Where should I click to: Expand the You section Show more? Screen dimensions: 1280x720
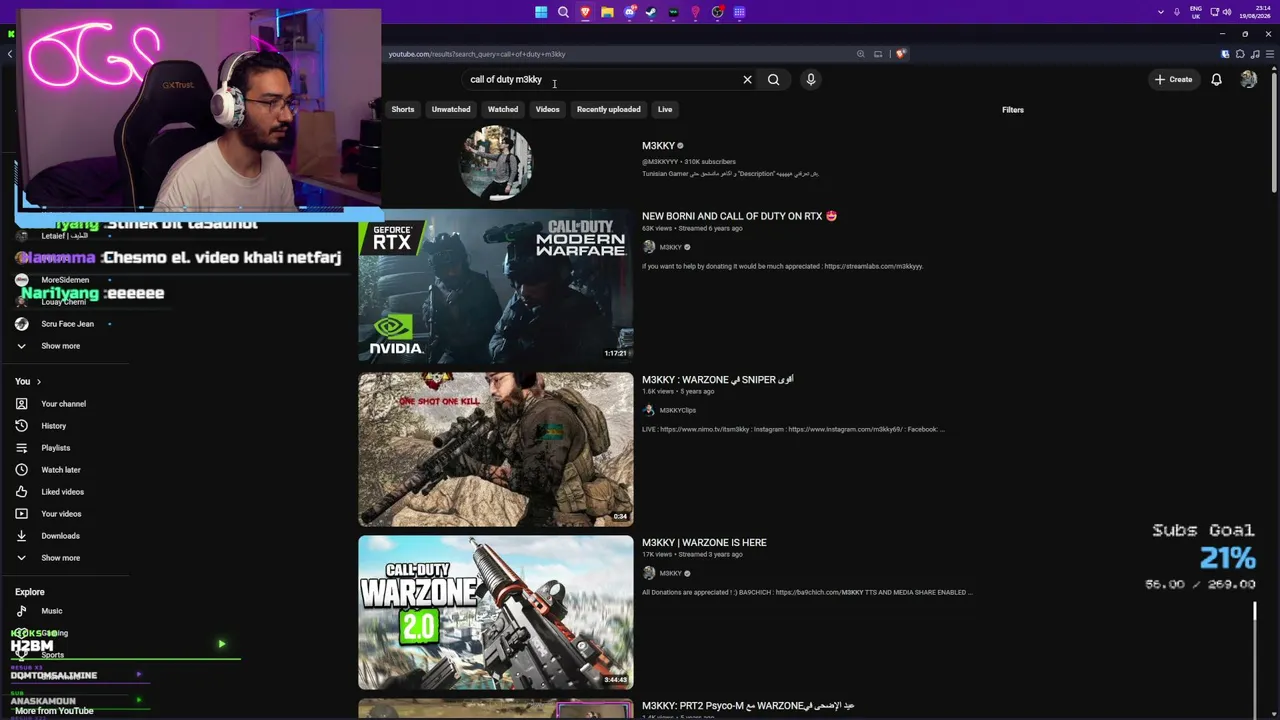[60, 558]
